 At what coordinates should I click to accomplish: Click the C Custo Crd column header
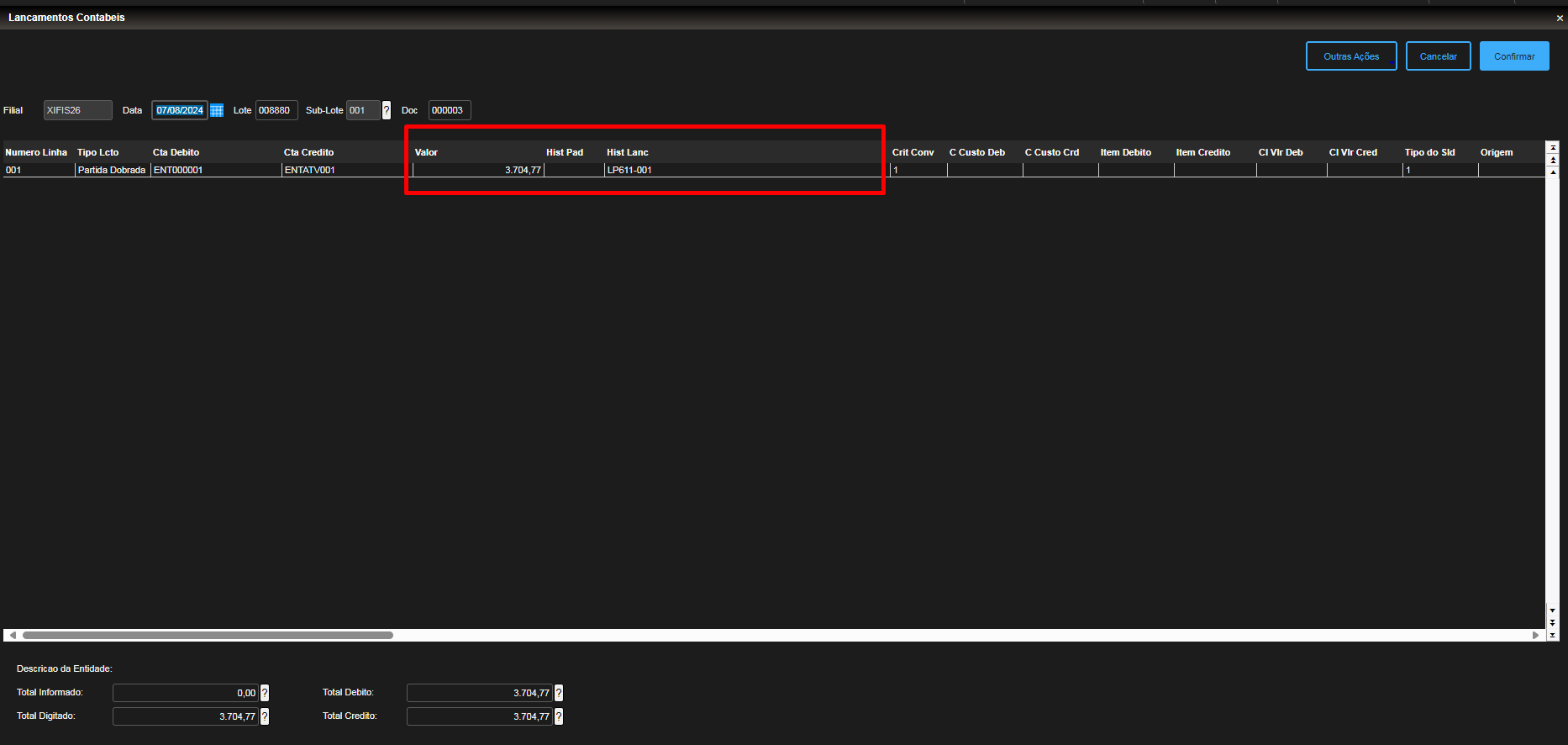pyautogui.click(x=1052, y=152)
